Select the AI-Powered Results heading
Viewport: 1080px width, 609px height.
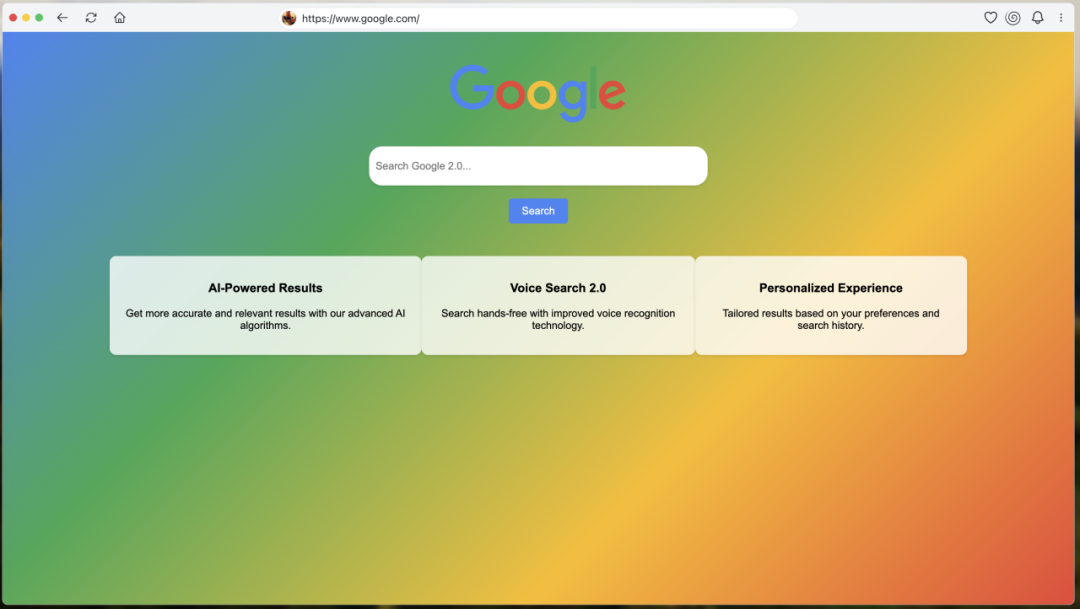[x=265, y=288]
